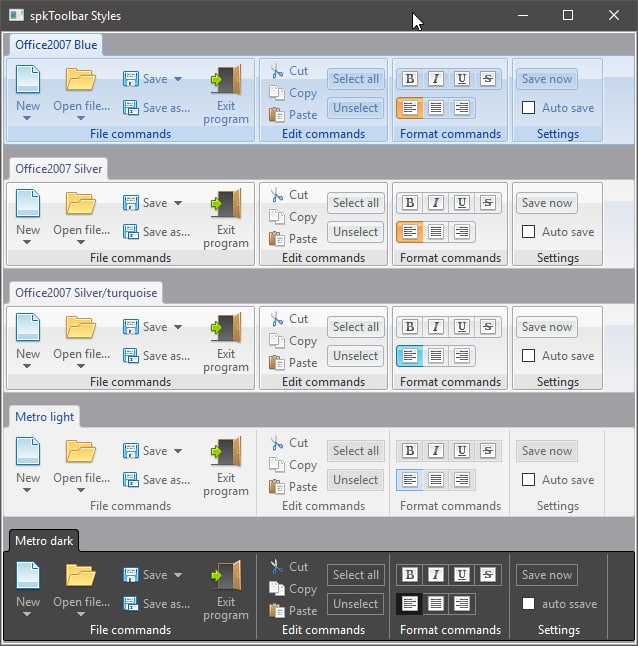
Task: Select the Office2007 Blue tab
Action: coord(56,45)
